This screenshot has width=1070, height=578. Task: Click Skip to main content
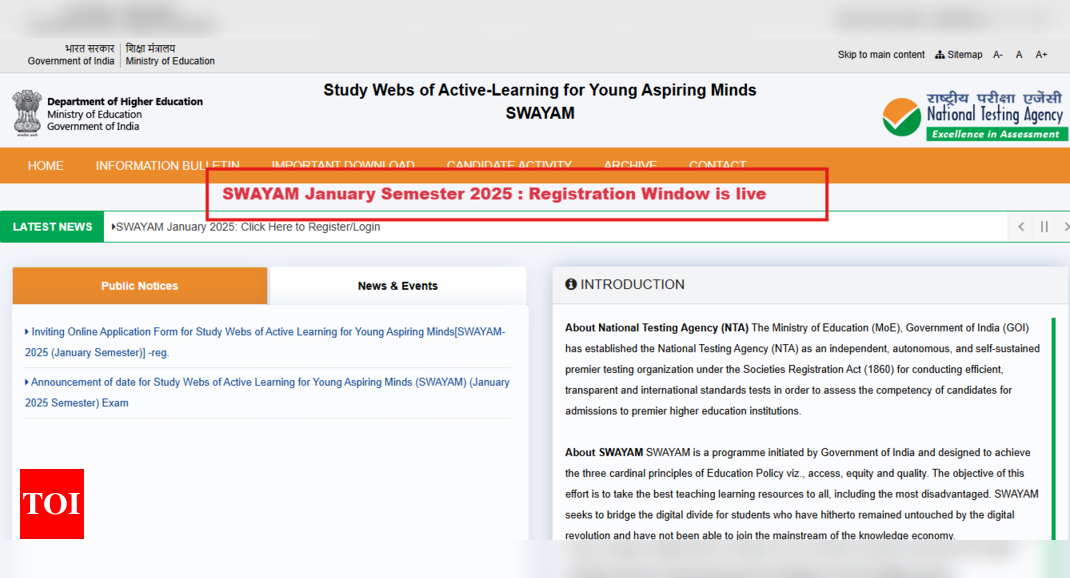(x=881, y=55)
